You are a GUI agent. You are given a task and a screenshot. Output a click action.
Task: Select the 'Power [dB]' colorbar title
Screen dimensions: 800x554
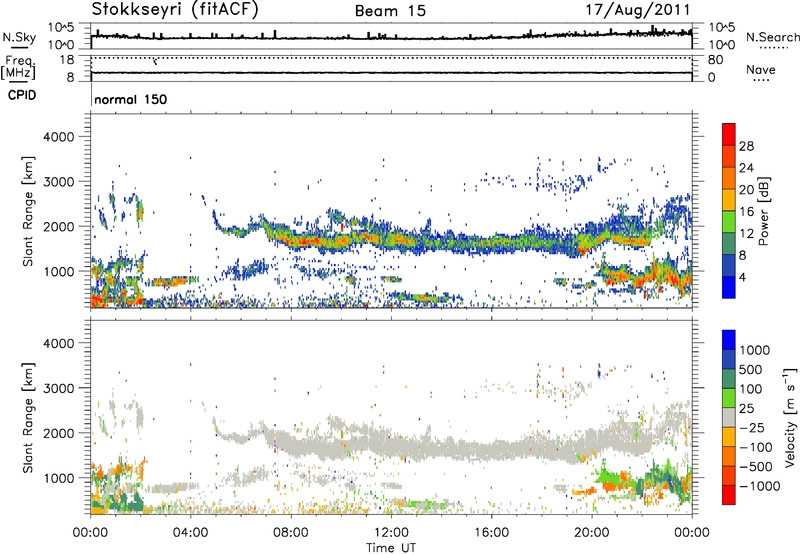pyautogui.click(x=763, y=211)
